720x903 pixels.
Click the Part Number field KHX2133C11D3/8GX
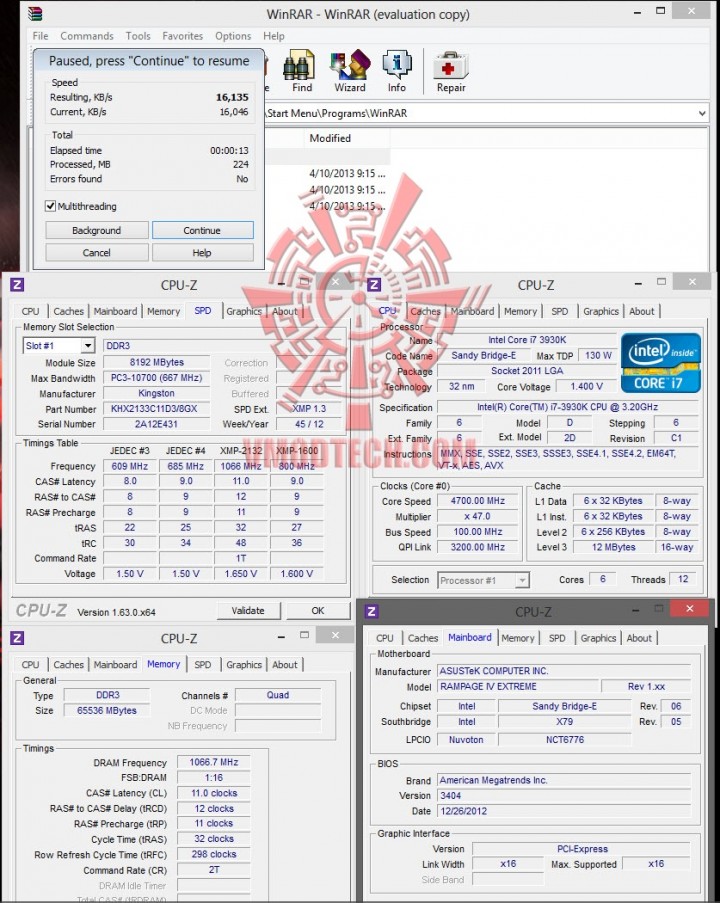156,408
